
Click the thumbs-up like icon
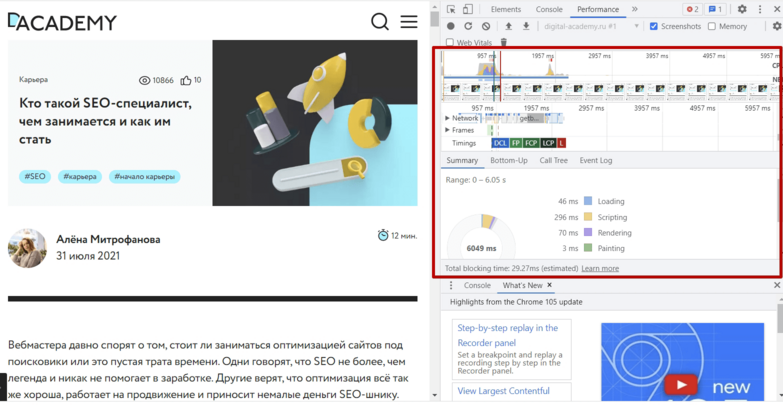point(186,80)
